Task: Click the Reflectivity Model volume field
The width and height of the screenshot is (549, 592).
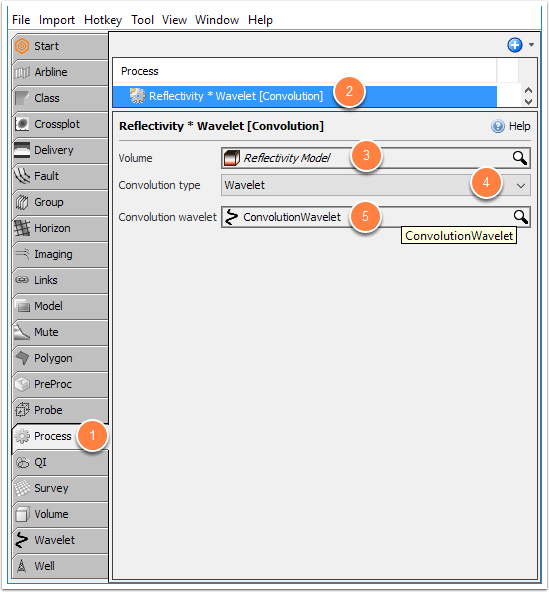Action: point(375,158)
